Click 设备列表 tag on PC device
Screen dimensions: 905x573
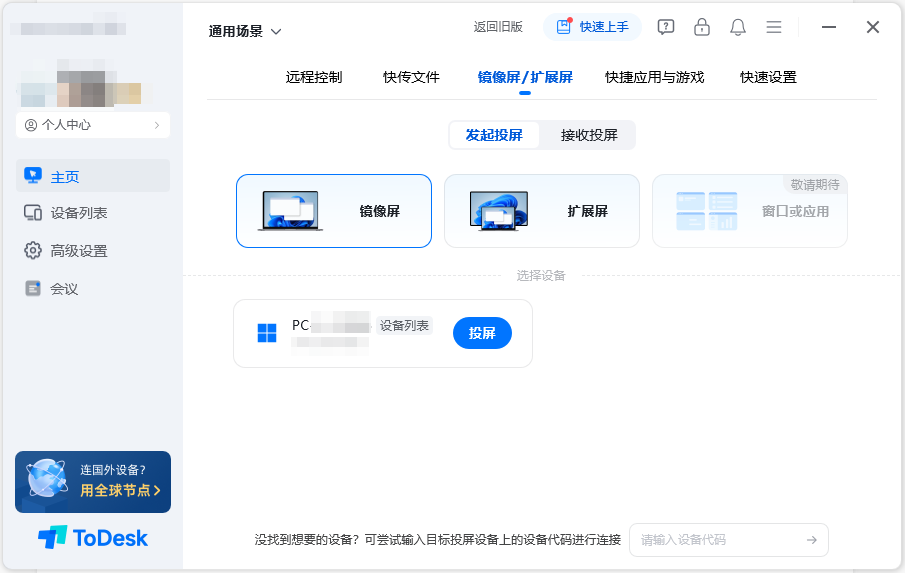(x=404, y=325)
